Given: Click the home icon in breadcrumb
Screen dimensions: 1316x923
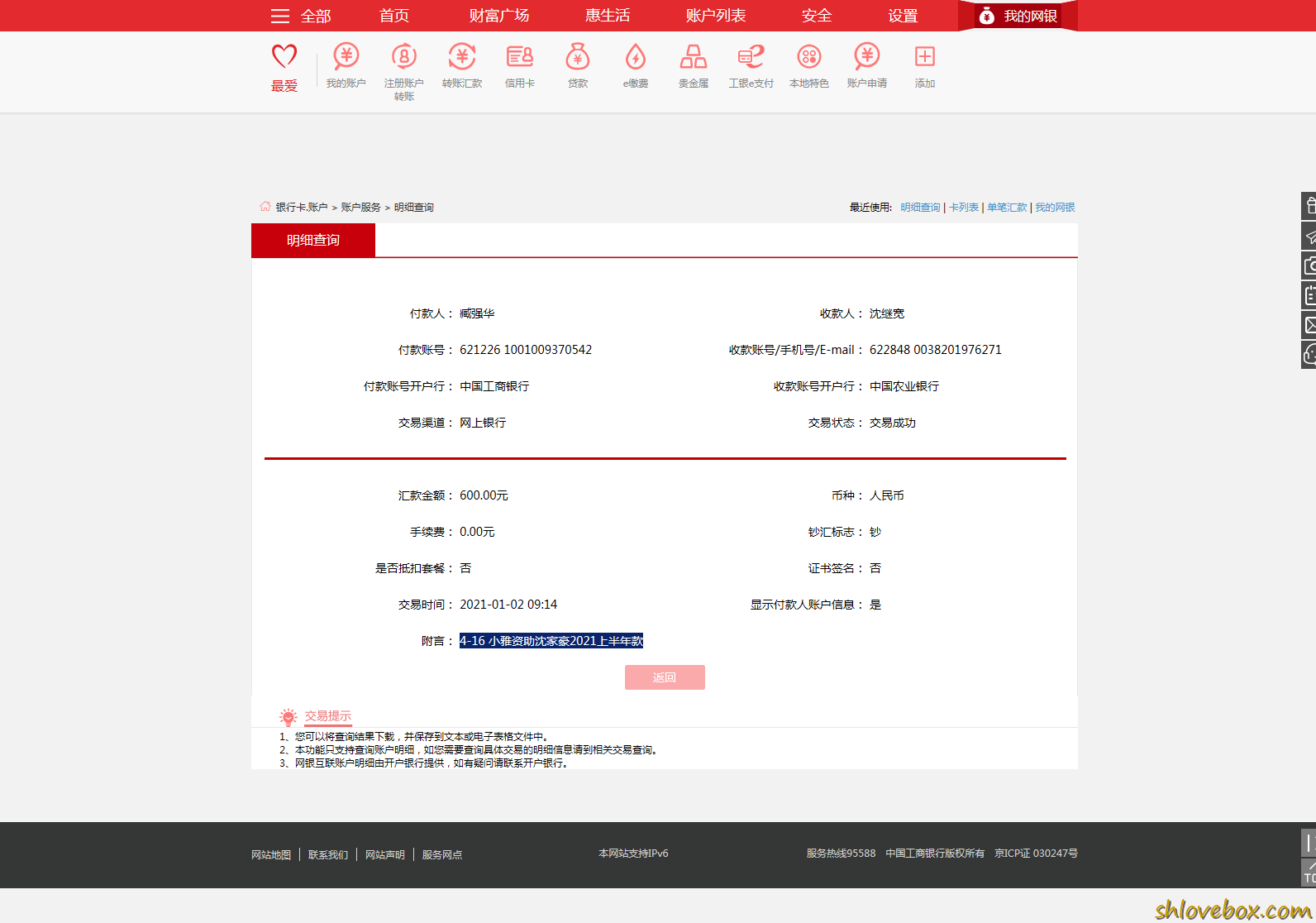Looking at the screenshot, I should point(265,207).
